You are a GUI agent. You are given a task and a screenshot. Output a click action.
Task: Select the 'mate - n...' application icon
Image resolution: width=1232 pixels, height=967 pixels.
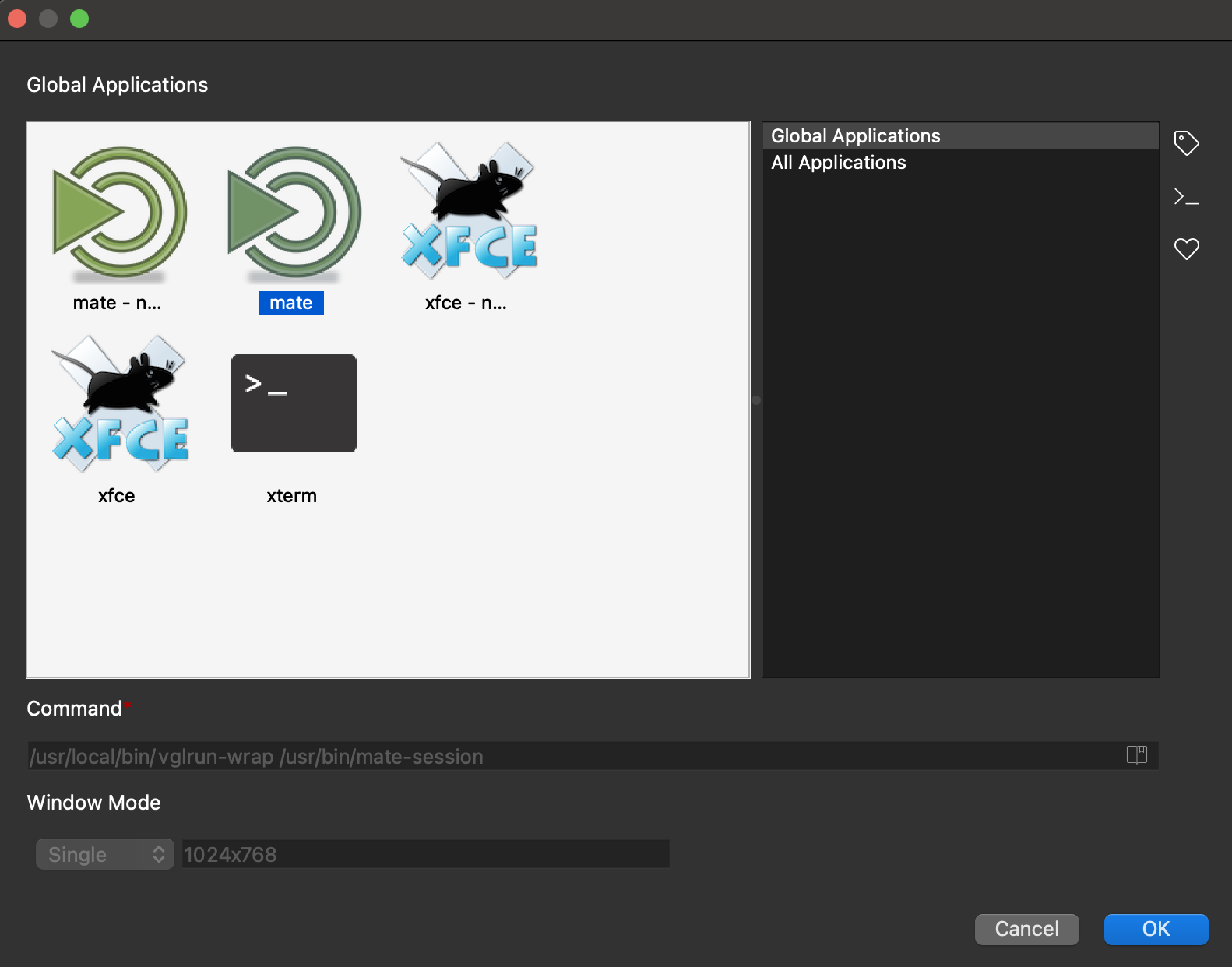click(x=119, y=213)
